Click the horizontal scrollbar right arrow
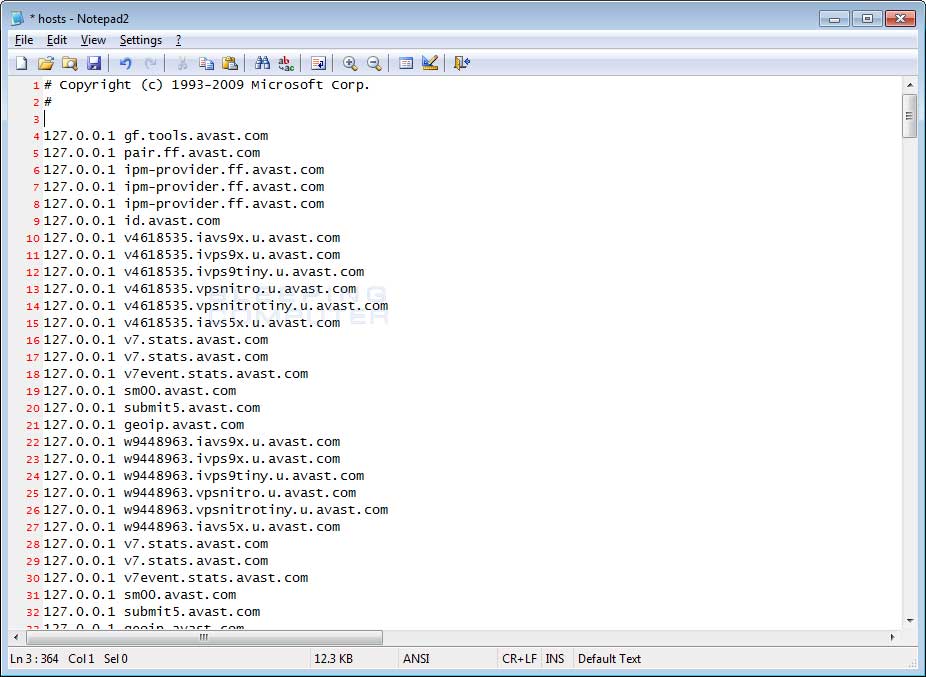 (892, 637)
